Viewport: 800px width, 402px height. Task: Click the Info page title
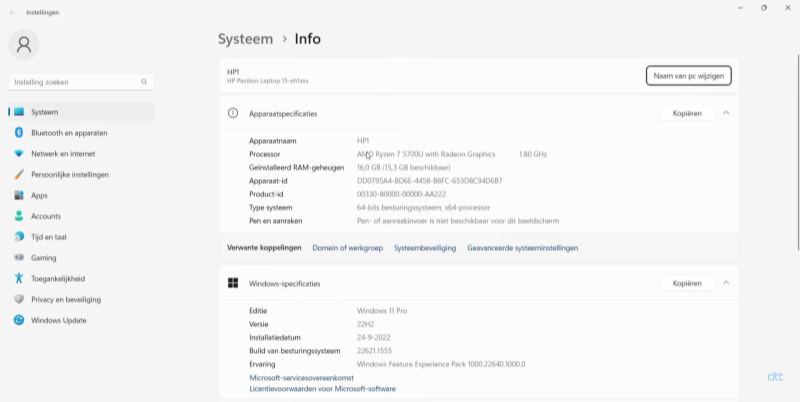click(x=308, y=39)
